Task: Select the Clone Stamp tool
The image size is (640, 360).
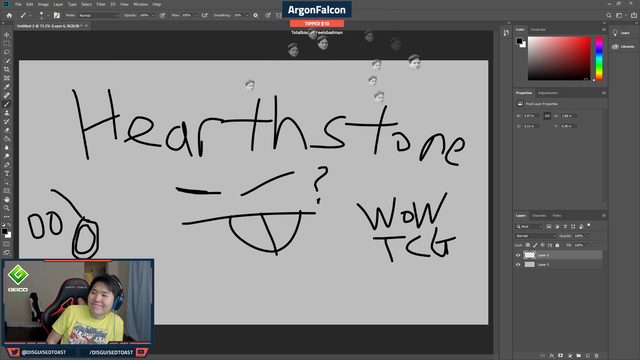Action: pos(7,113)
